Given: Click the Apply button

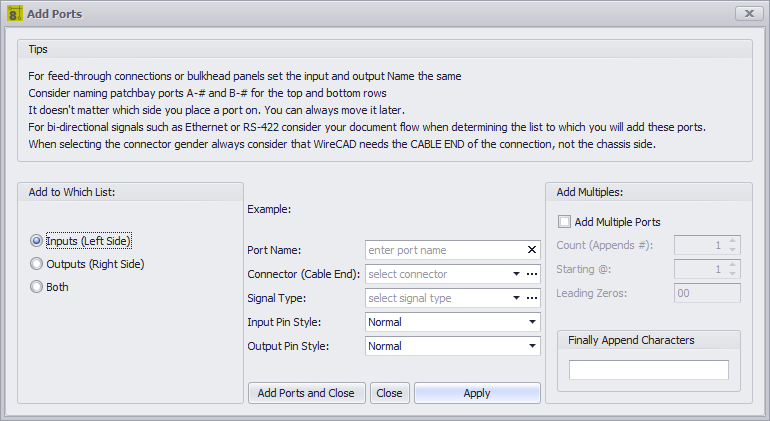Looking at the screenshot, I should (477, 393).
